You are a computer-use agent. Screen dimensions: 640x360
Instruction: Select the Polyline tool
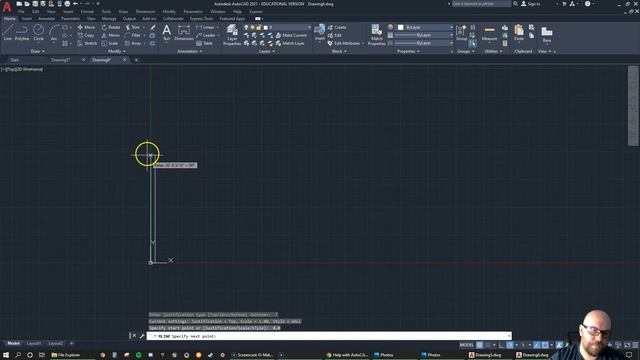click(x=22, y=32)
